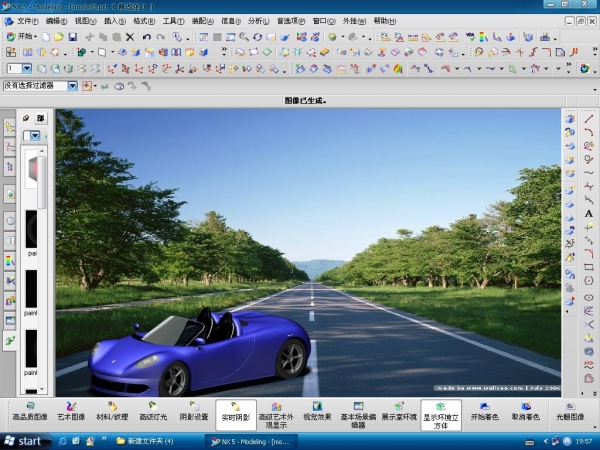Image resolution: width=600 pixels, height=450 pixels.
Task: Open the 视图(V) View menu
Action: coord(85,21)
